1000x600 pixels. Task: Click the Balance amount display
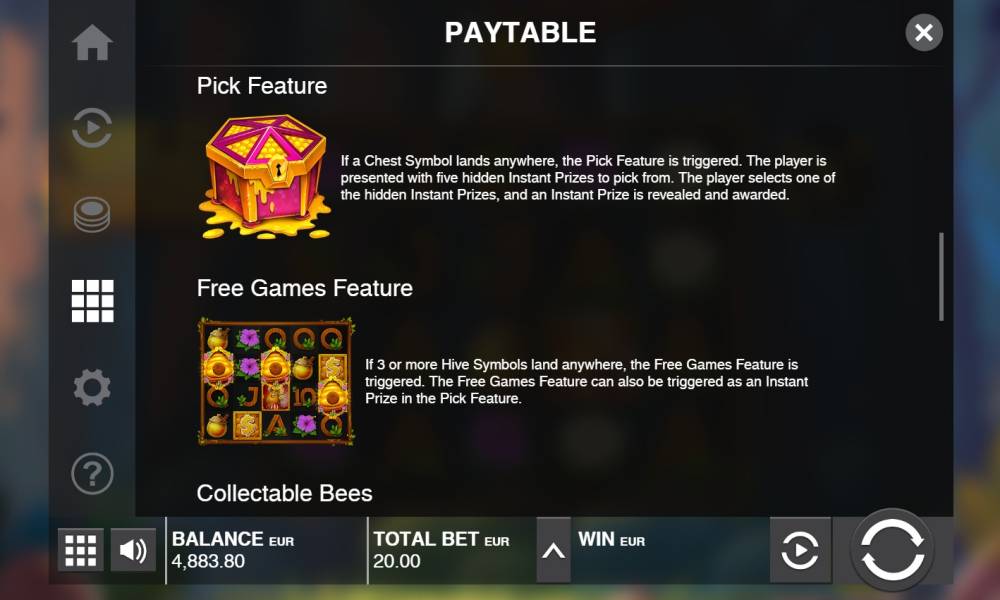tap(208, 562)
